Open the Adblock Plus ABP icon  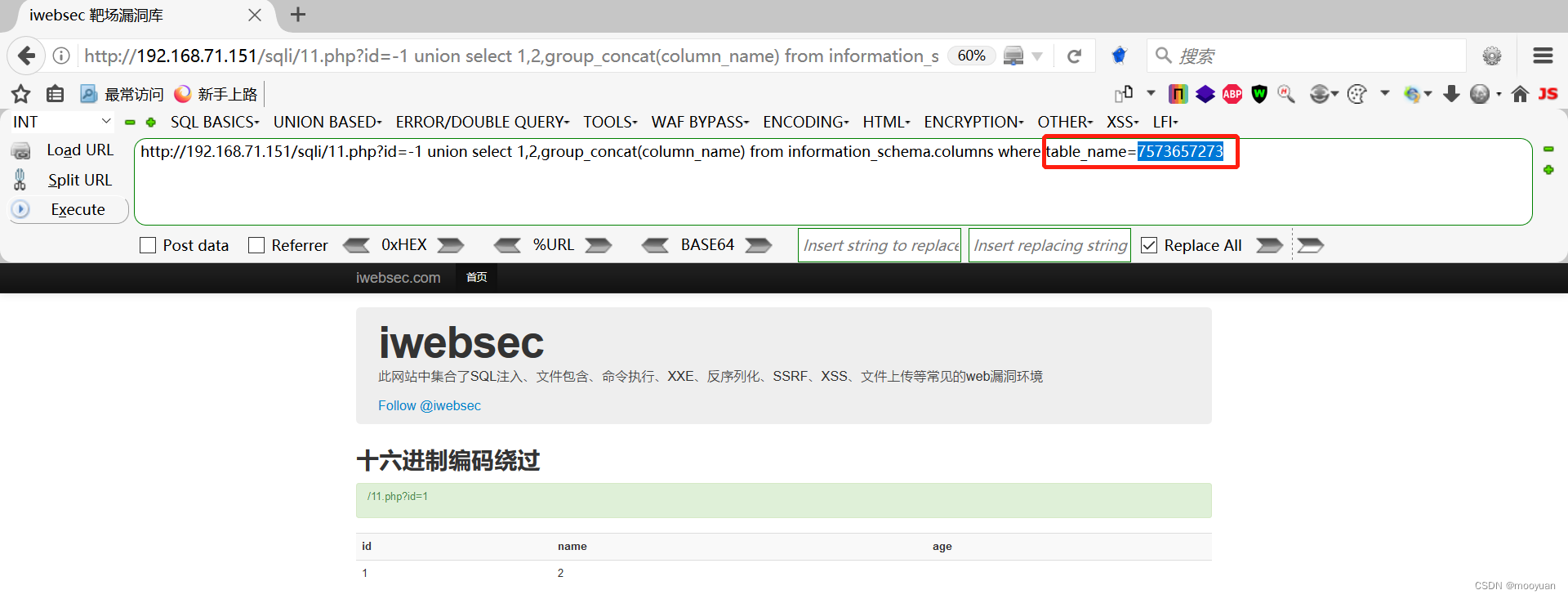1232,94
